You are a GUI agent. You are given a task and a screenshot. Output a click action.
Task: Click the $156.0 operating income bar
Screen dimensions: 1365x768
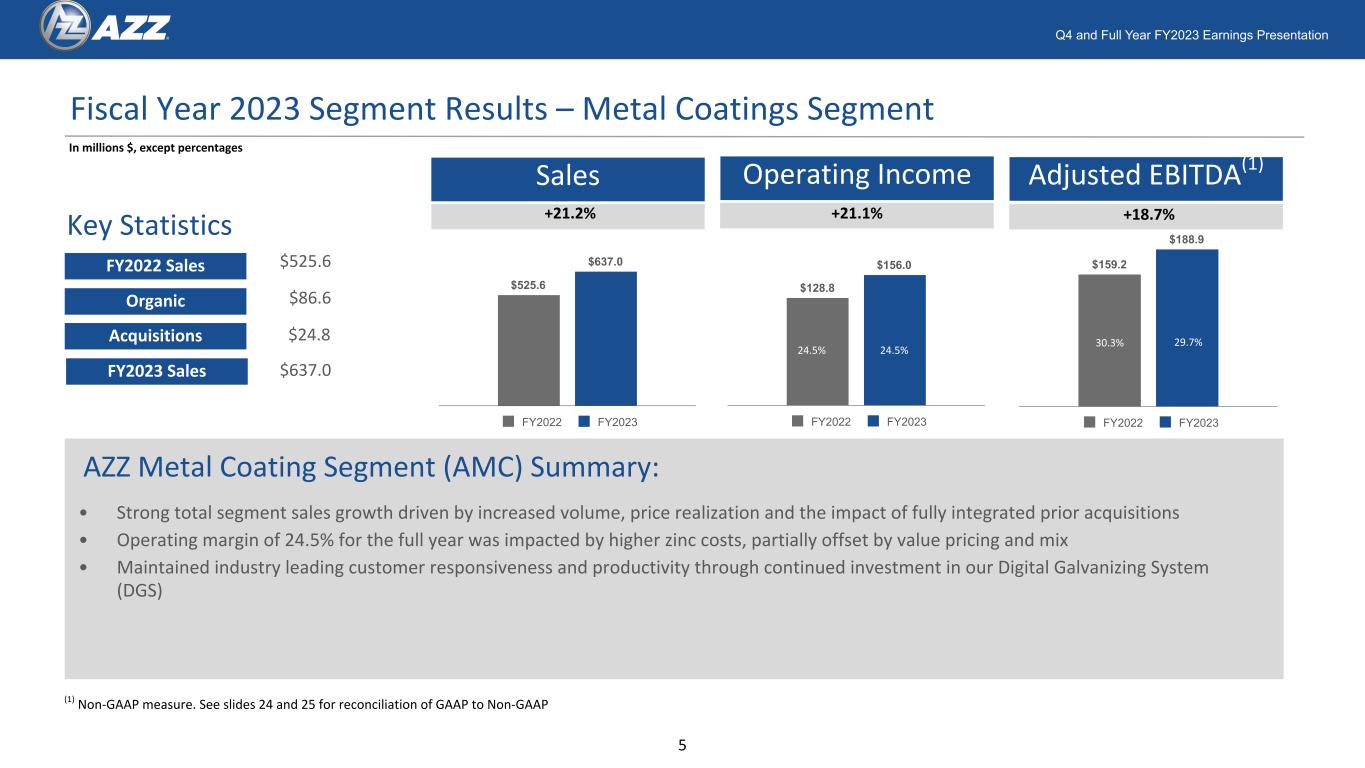[895, 340]
